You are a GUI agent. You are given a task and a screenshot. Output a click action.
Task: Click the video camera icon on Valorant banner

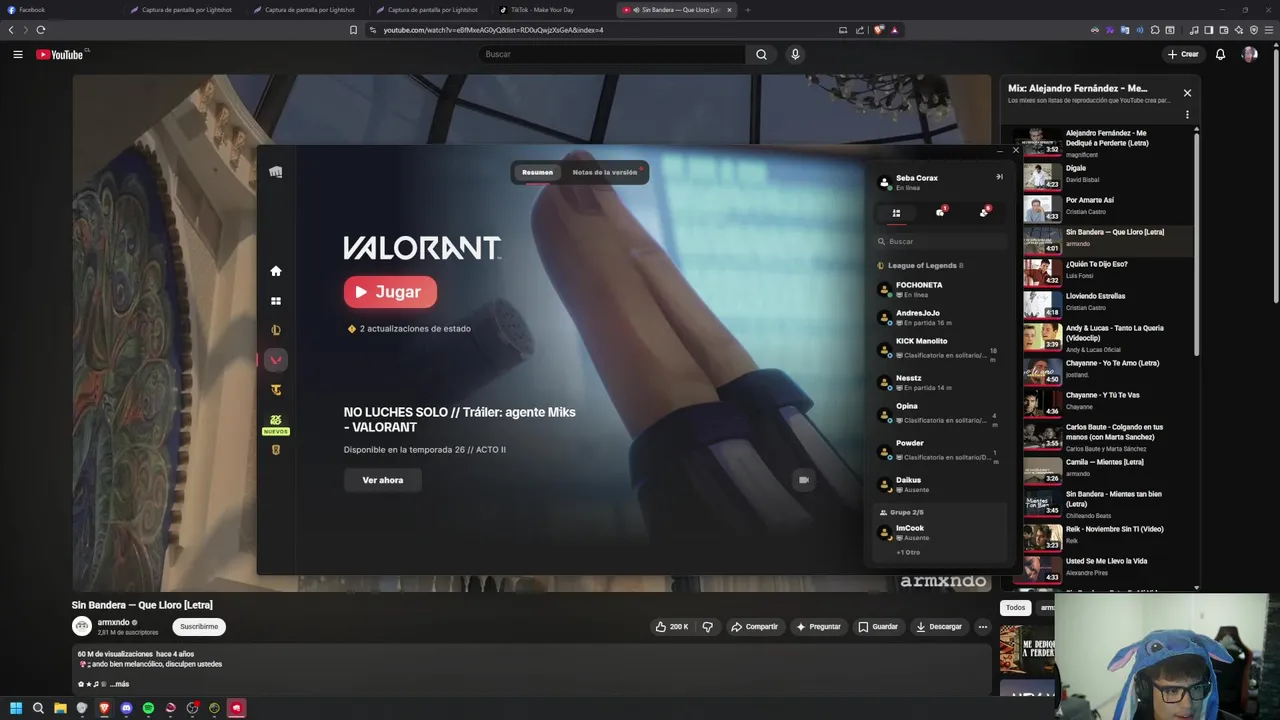[803, 480]
